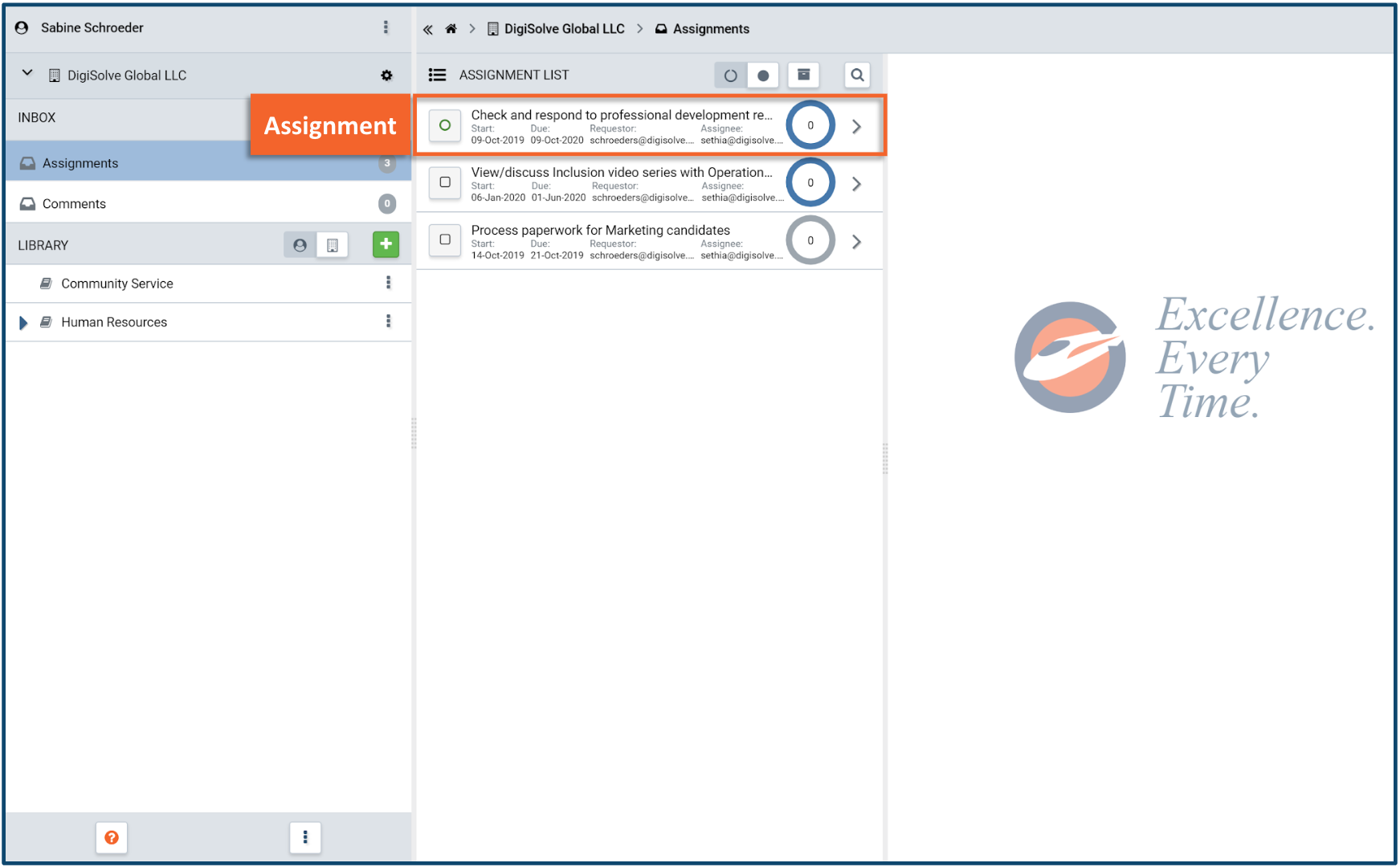Expand Inclusion video series assignment with chevron
This screenshot has width=1400, height=867.
click(857, 184)
